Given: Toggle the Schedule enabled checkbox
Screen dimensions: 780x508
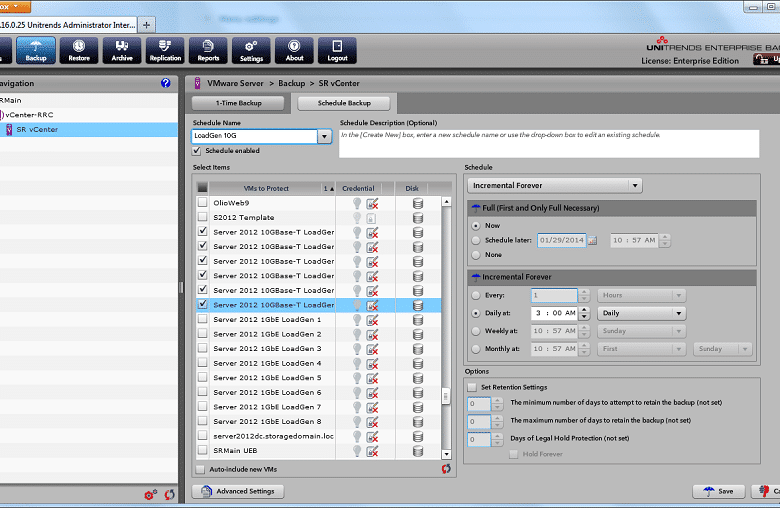Looking at the screenshot, I should point(197,151).
